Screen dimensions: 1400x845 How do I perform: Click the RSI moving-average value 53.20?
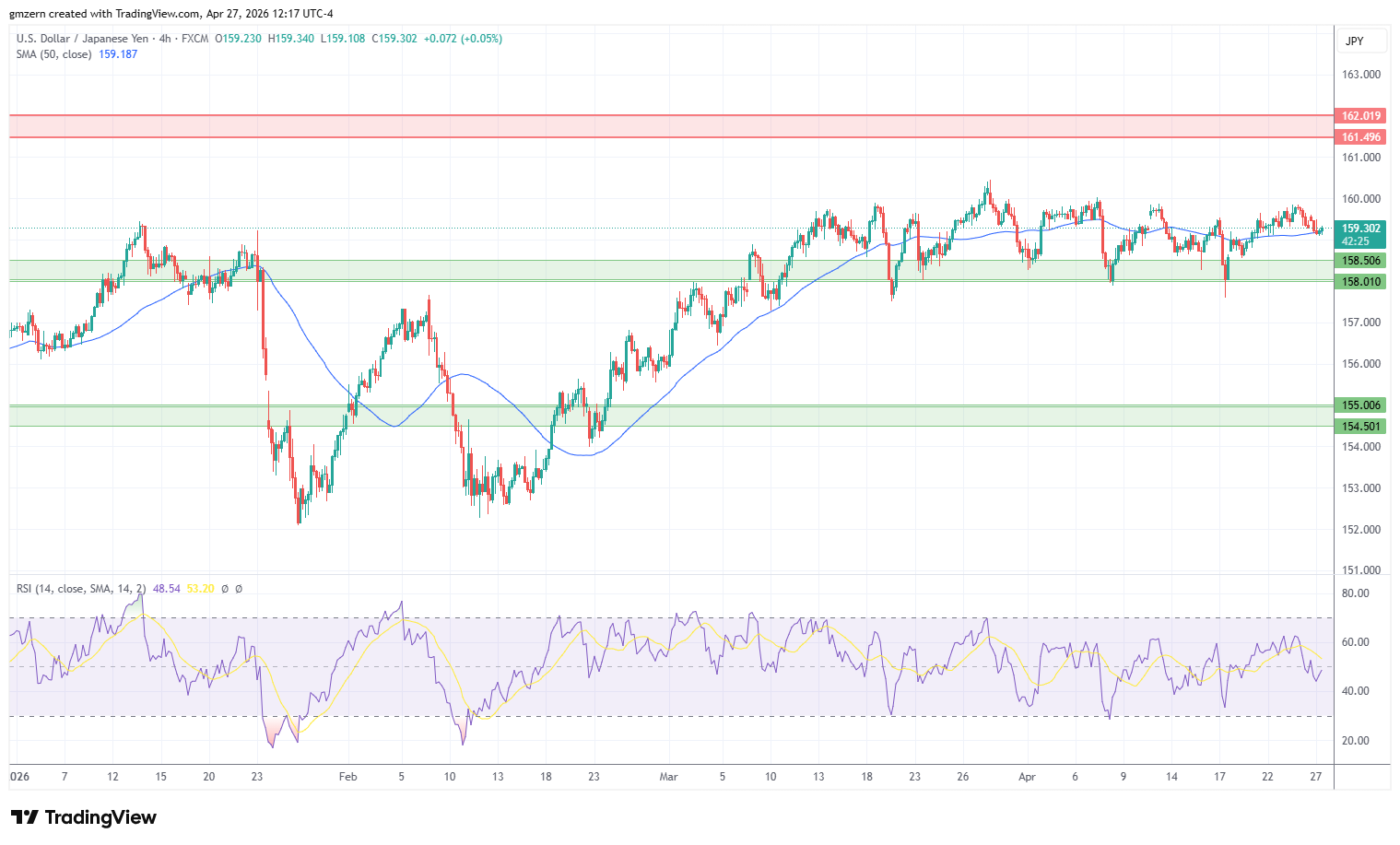click(200, 589)
